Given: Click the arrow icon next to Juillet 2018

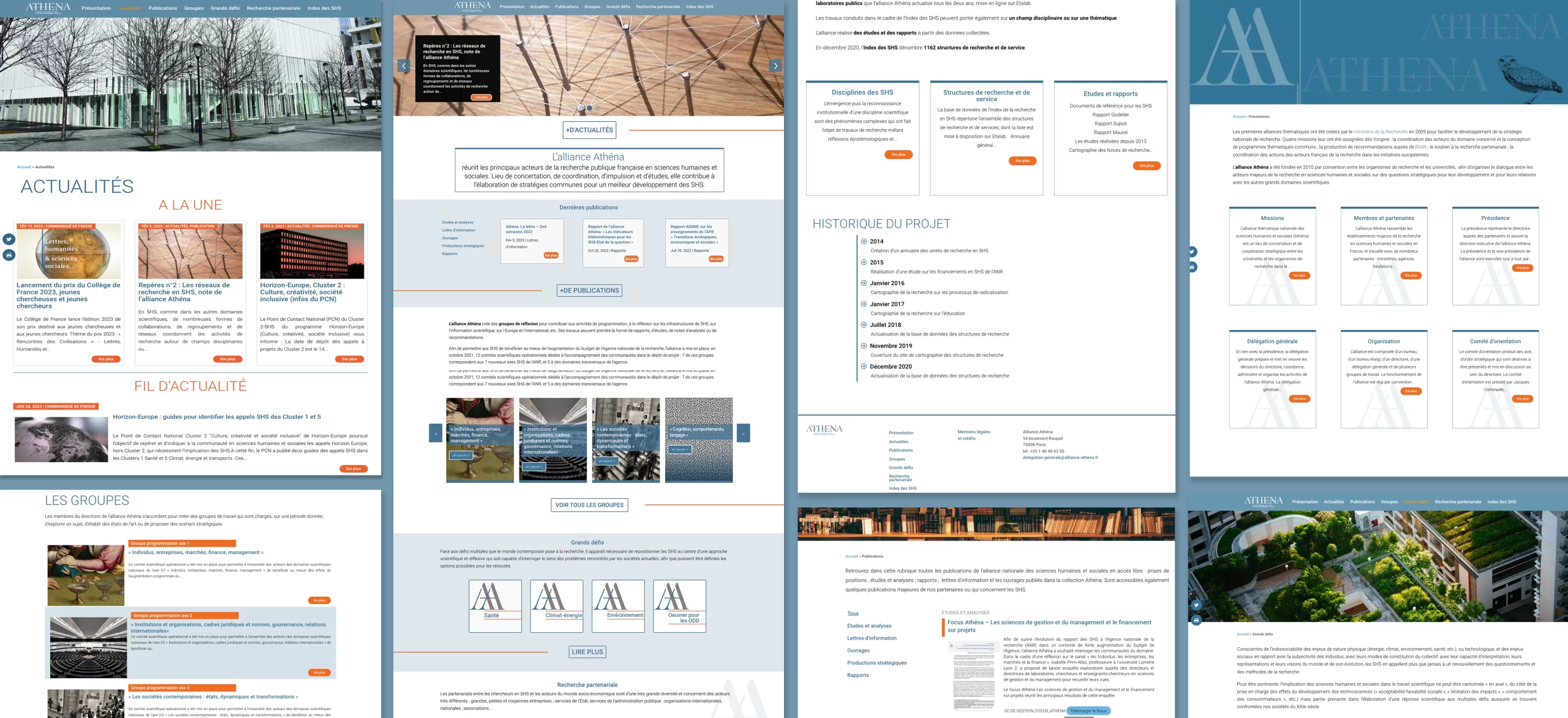Looking at the screenshot, I should pos(864,325).
